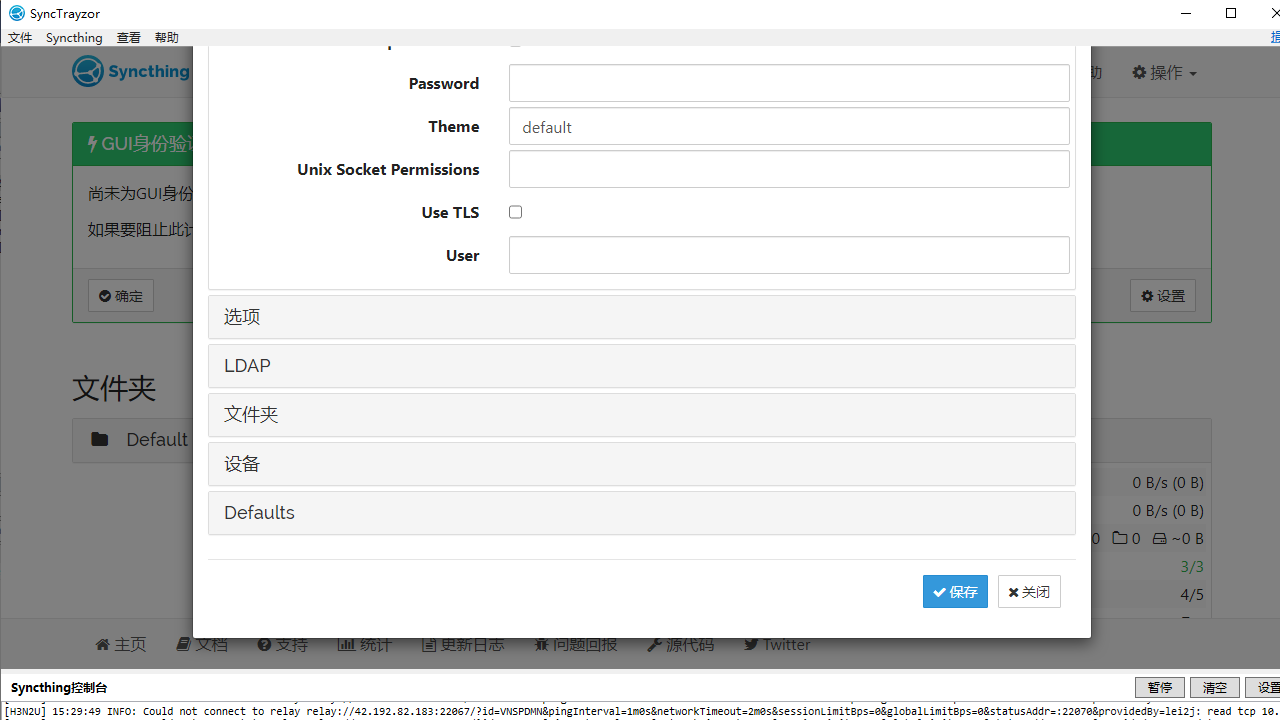Click the blue 保存 button
1280x720 pixels.
pyautogui.click(x=955, y=592)
